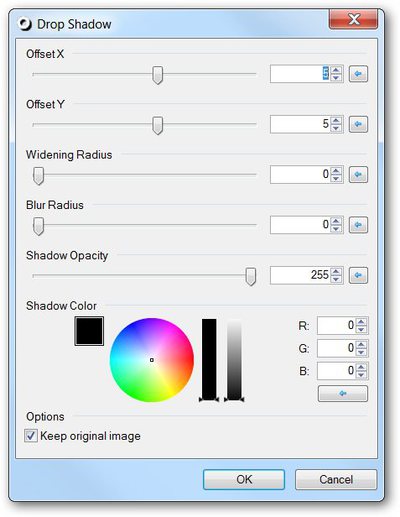This screenshot has width=400, height=517.
Task: Click the Shadow Opacity slider handle
Action: [250, 276]
